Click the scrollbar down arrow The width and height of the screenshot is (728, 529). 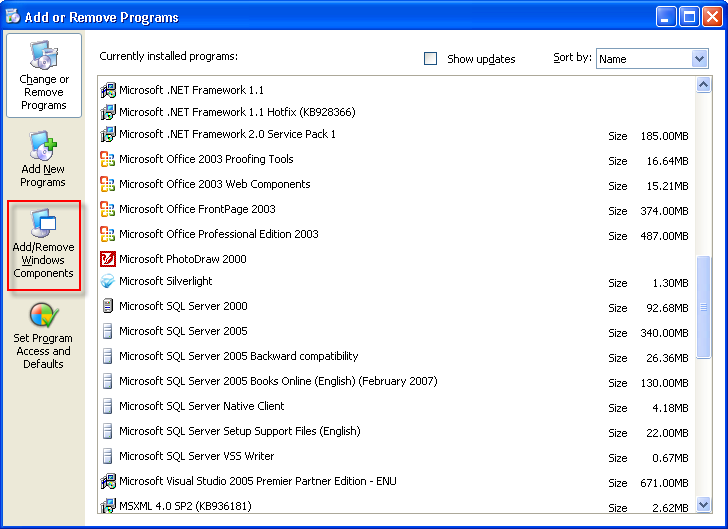703,504
